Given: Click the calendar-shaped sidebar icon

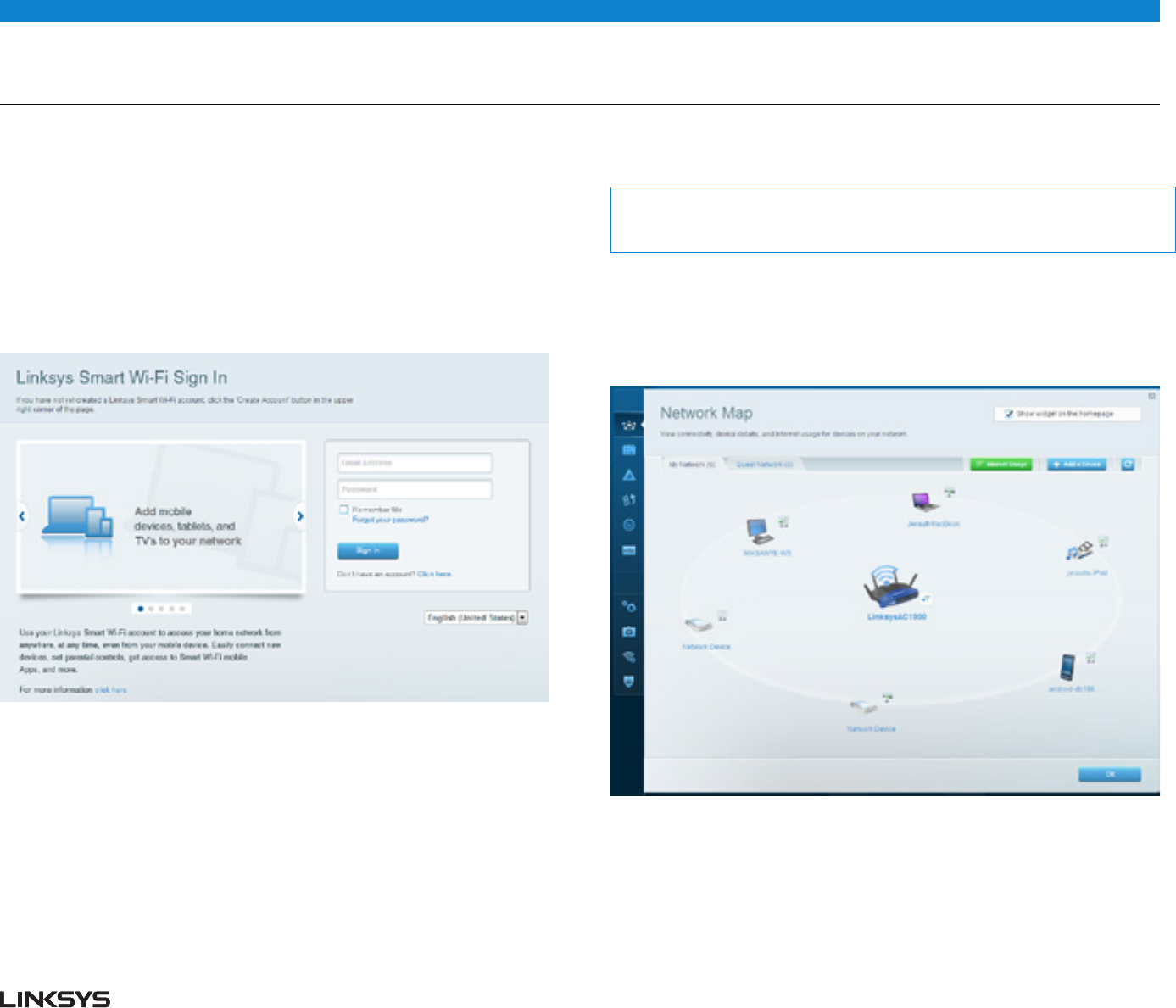Looking at the screenshot, I should point(628,450).
